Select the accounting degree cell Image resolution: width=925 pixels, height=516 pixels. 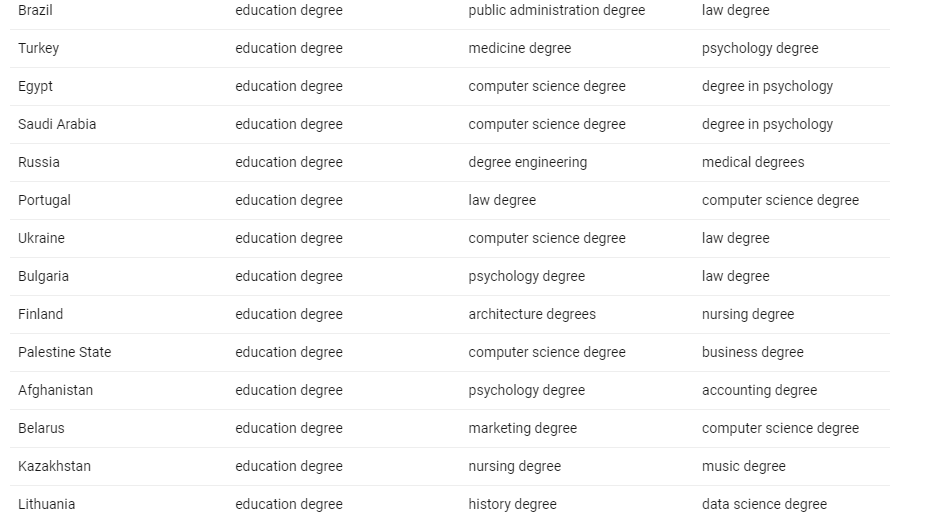tap(759, 390)
